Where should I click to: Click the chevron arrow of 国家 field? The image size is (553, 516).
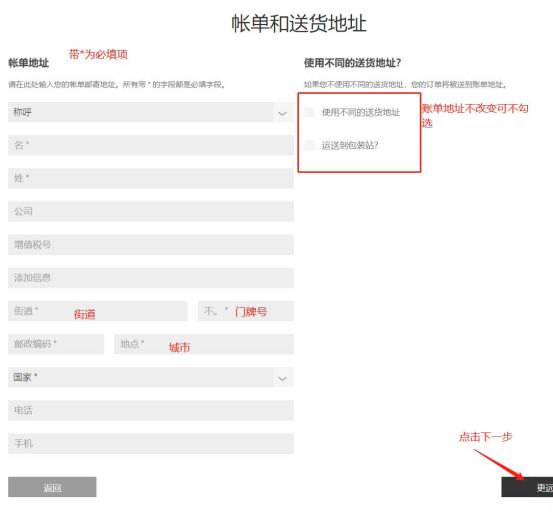[282, 378]
